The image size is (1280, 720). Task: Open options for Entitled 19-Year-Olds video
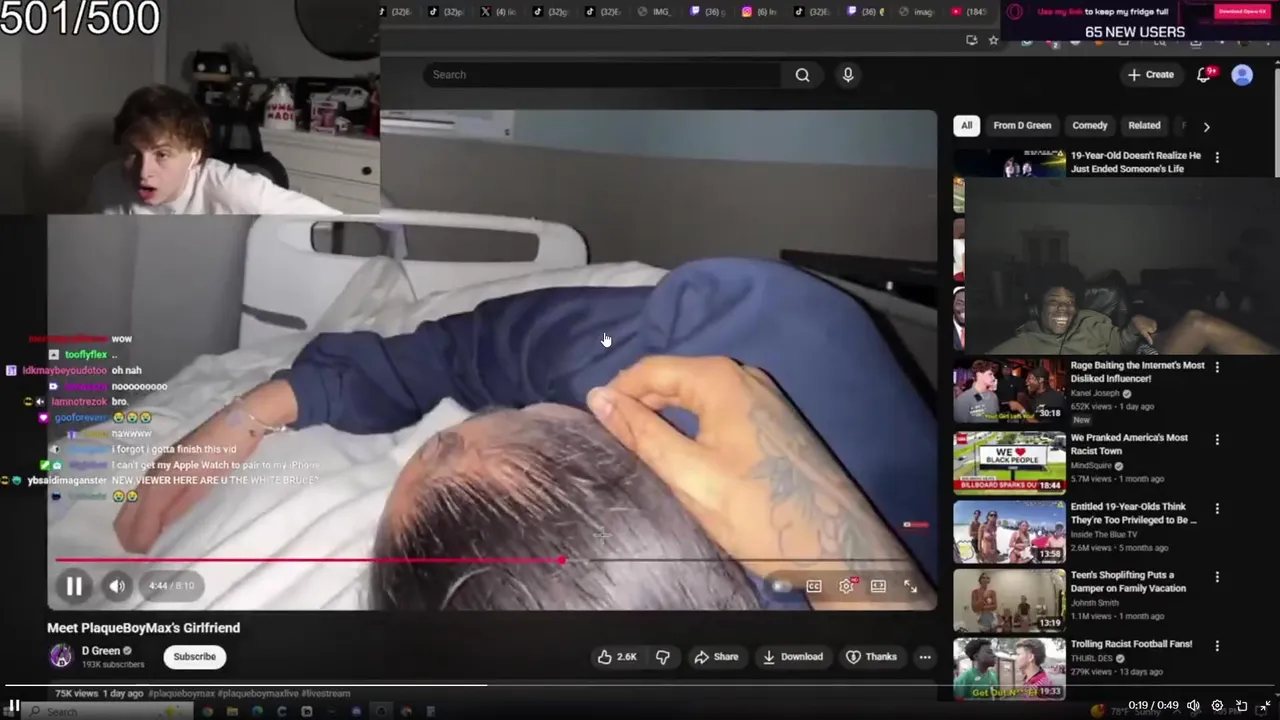tap(1217, 509)
